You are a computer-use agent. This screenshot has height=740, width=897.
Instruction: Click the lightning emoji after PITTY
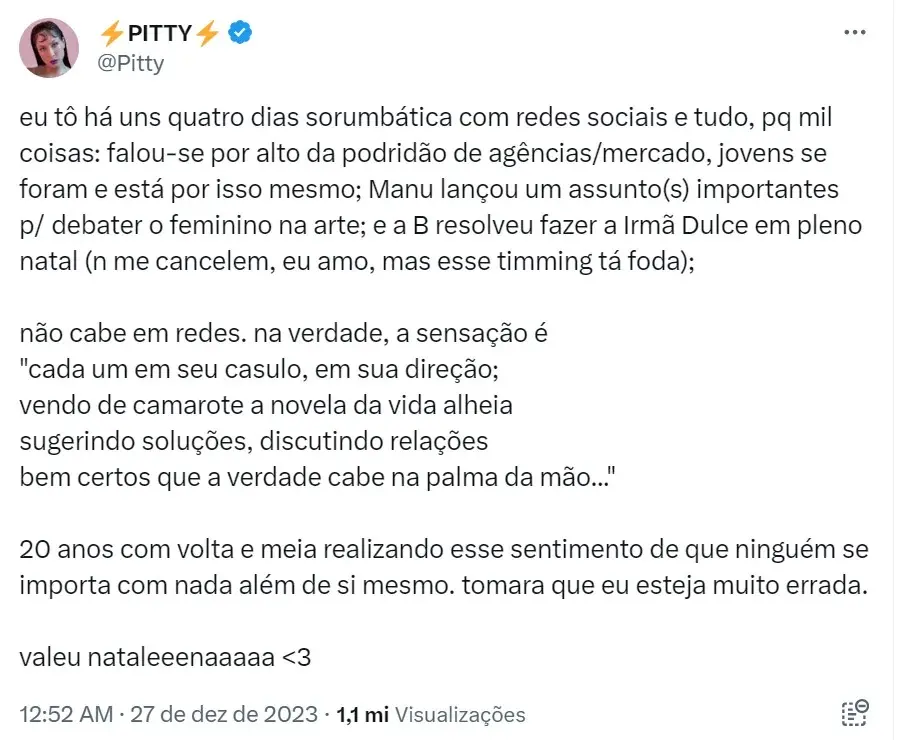coord(206,32)
